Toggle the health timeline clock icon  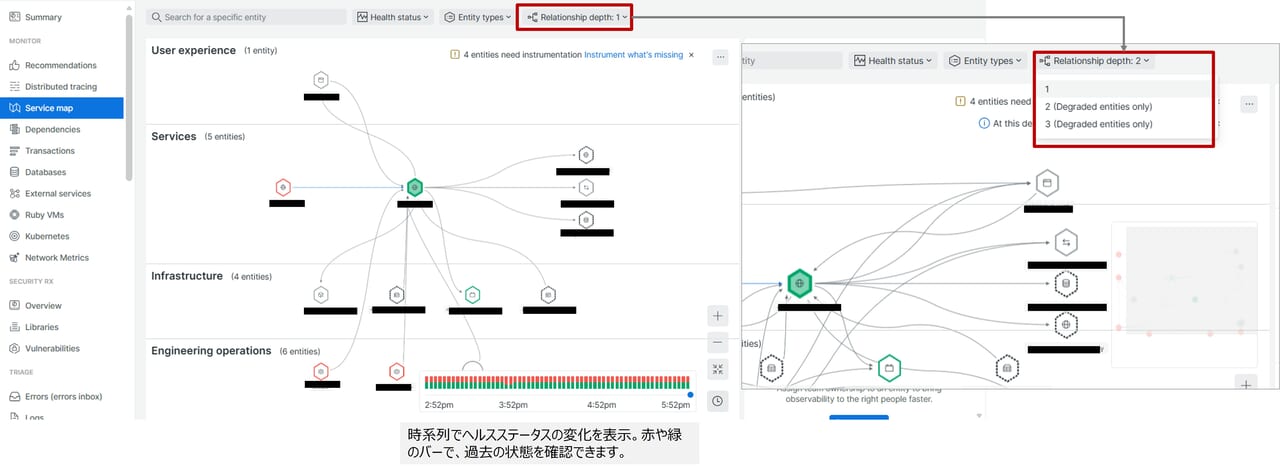coord(717,401)
